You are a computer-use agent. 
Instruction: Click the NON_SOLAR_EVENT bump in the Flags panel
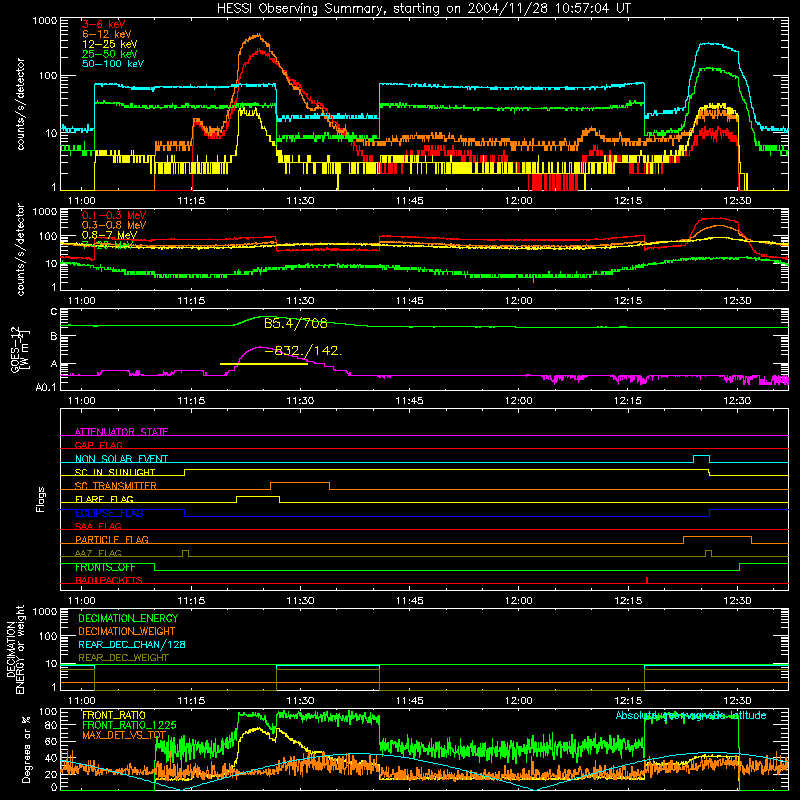(x=702, y=456)
